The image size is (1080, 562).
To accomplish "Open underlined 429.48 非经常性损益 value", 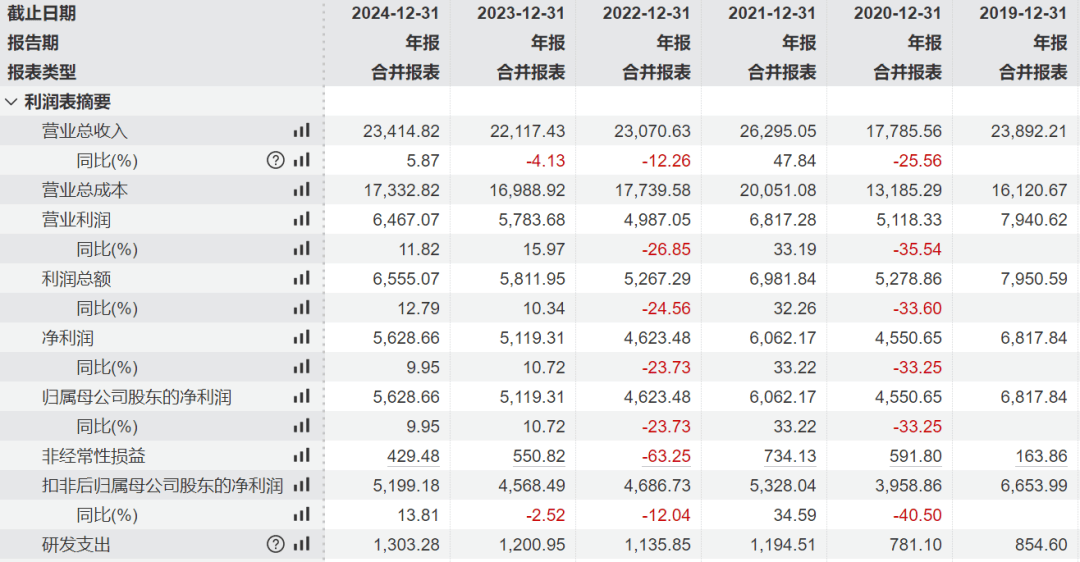I will (413, 456).
